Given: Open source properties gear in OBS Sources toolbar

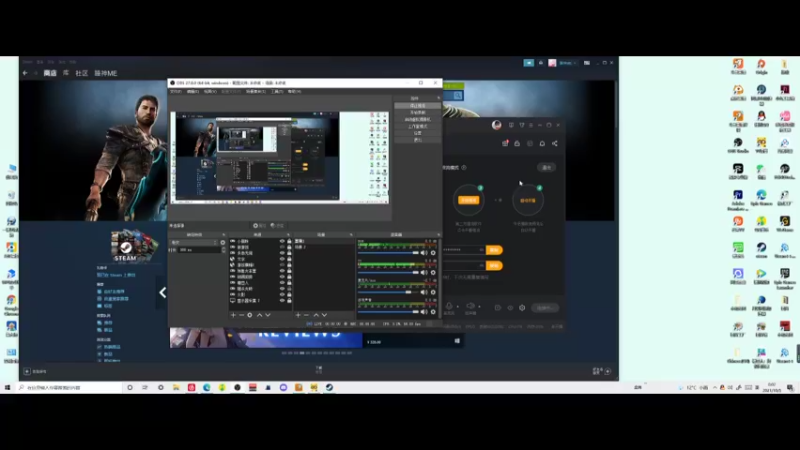Looking at the screenshot, I should click(249, 315).
